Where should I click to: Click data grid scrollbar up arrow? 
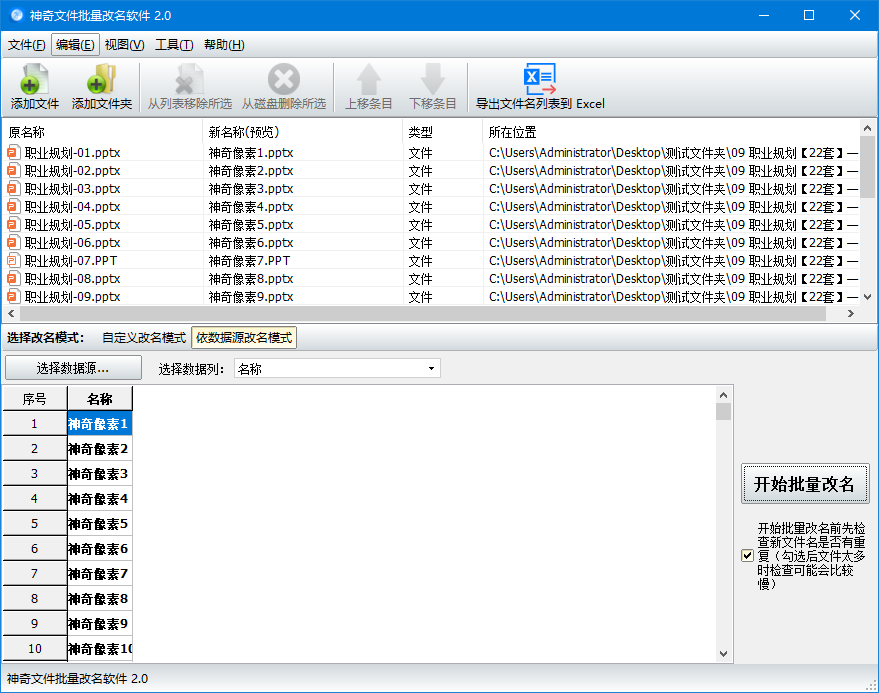(723, 395)
